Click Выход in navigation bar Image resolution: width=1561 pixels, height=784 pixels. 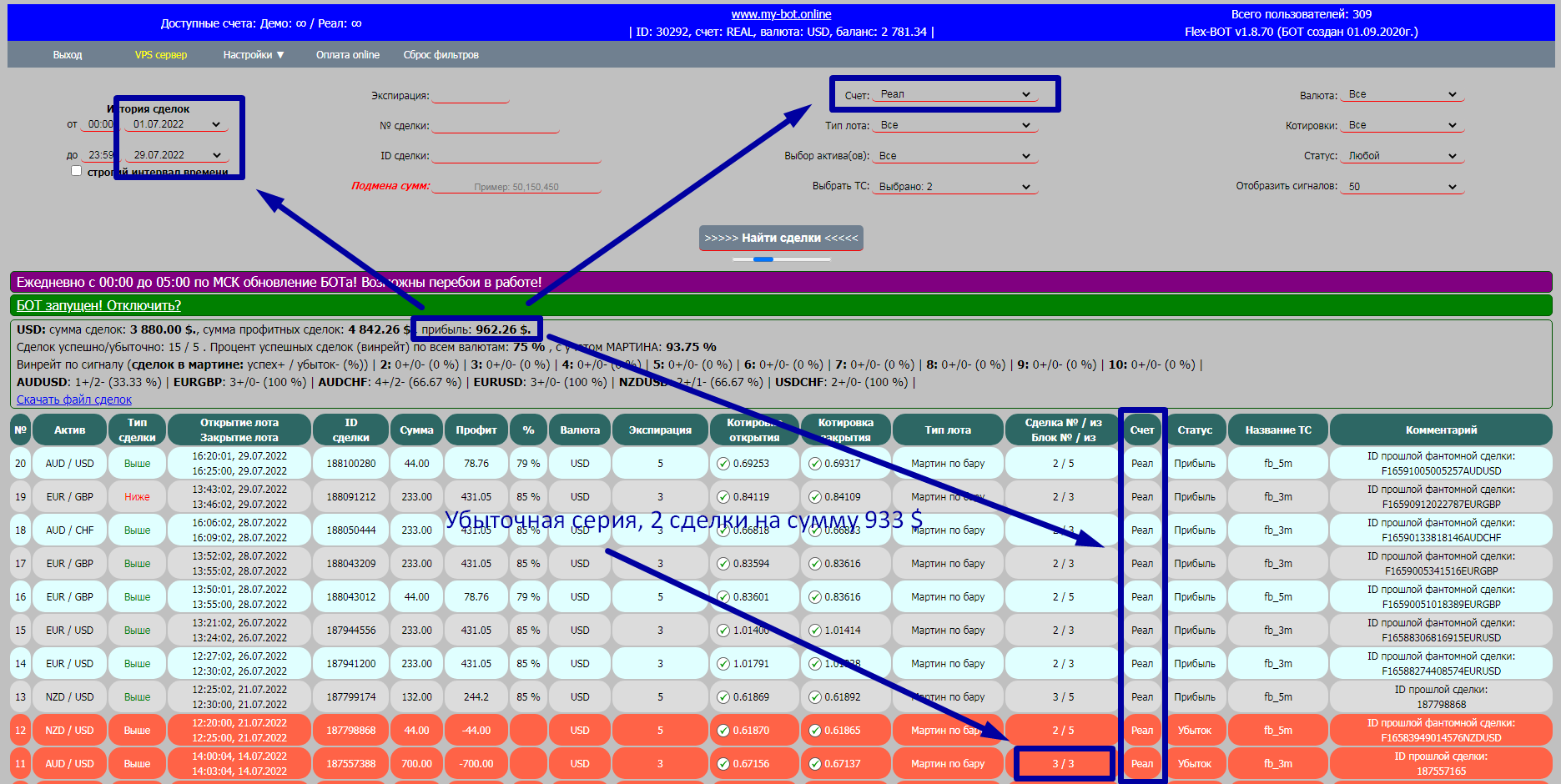(x=68, y=55)
